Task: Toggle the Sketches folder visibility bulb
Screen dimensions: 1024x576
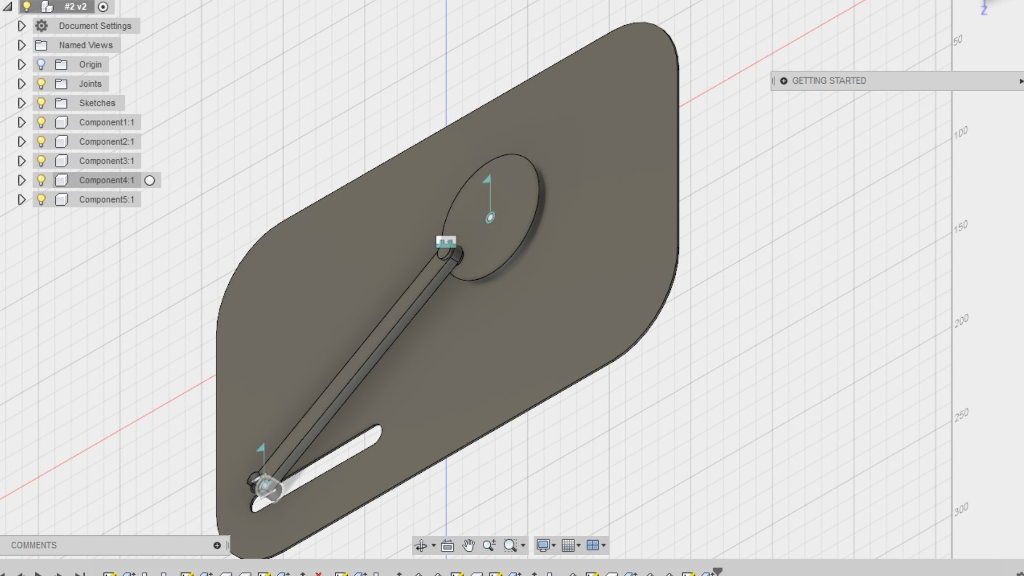Action: (40, 102)
